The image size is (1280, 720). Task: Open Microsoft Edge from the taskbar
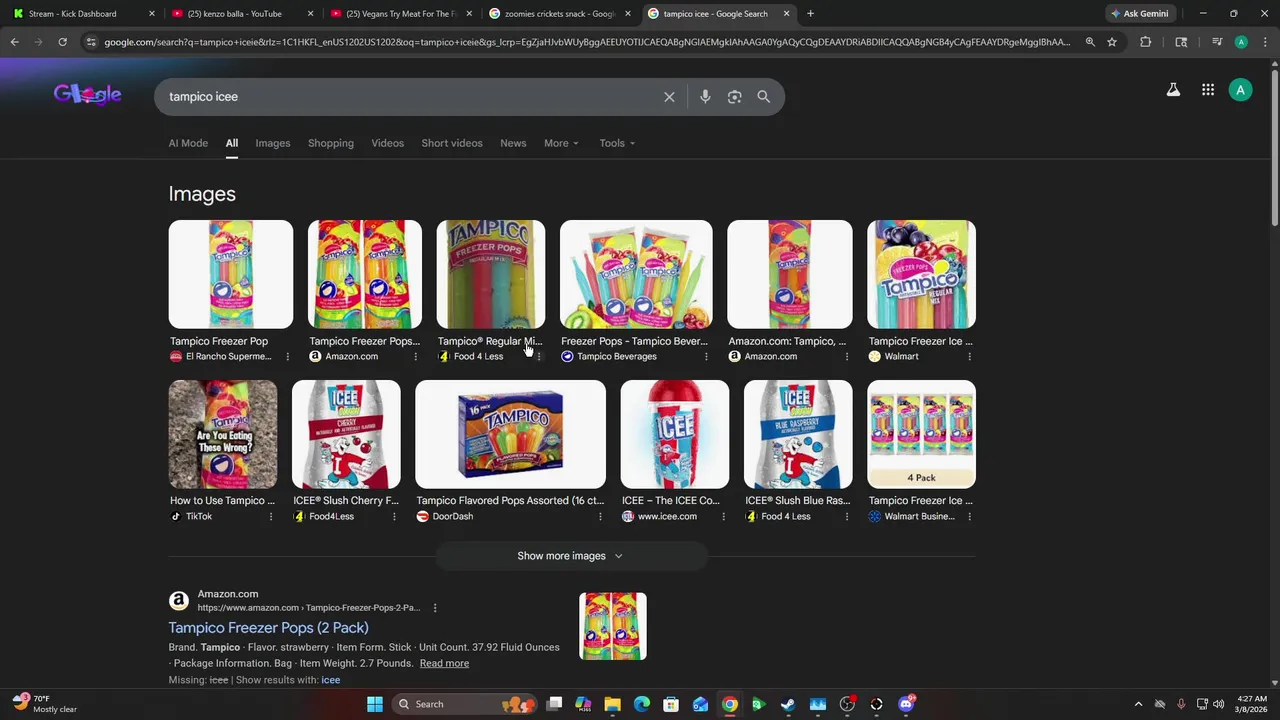point(642,704)
